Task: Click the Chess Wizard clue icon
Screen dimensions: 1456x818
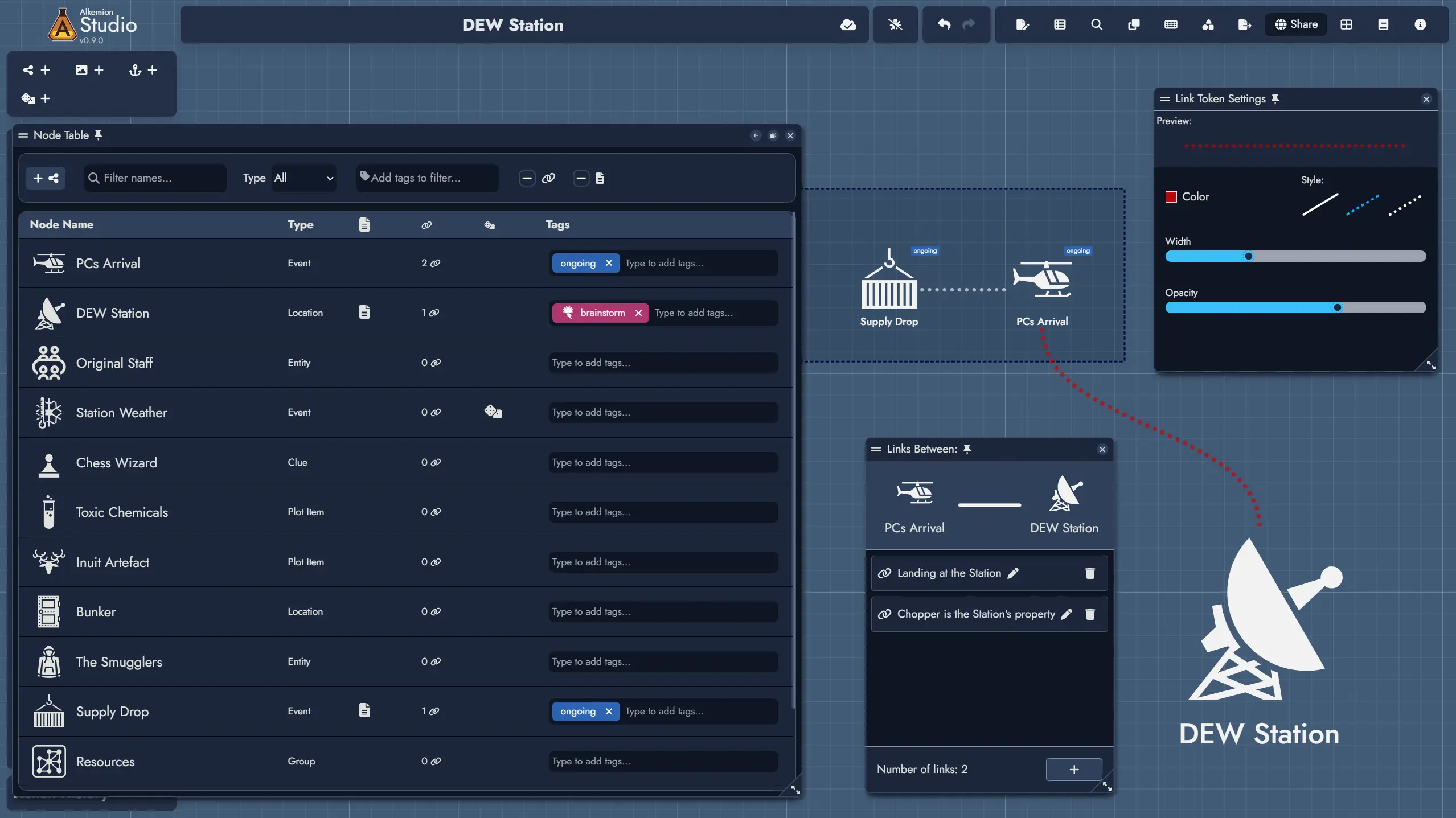Action: [x=47, y=462]
